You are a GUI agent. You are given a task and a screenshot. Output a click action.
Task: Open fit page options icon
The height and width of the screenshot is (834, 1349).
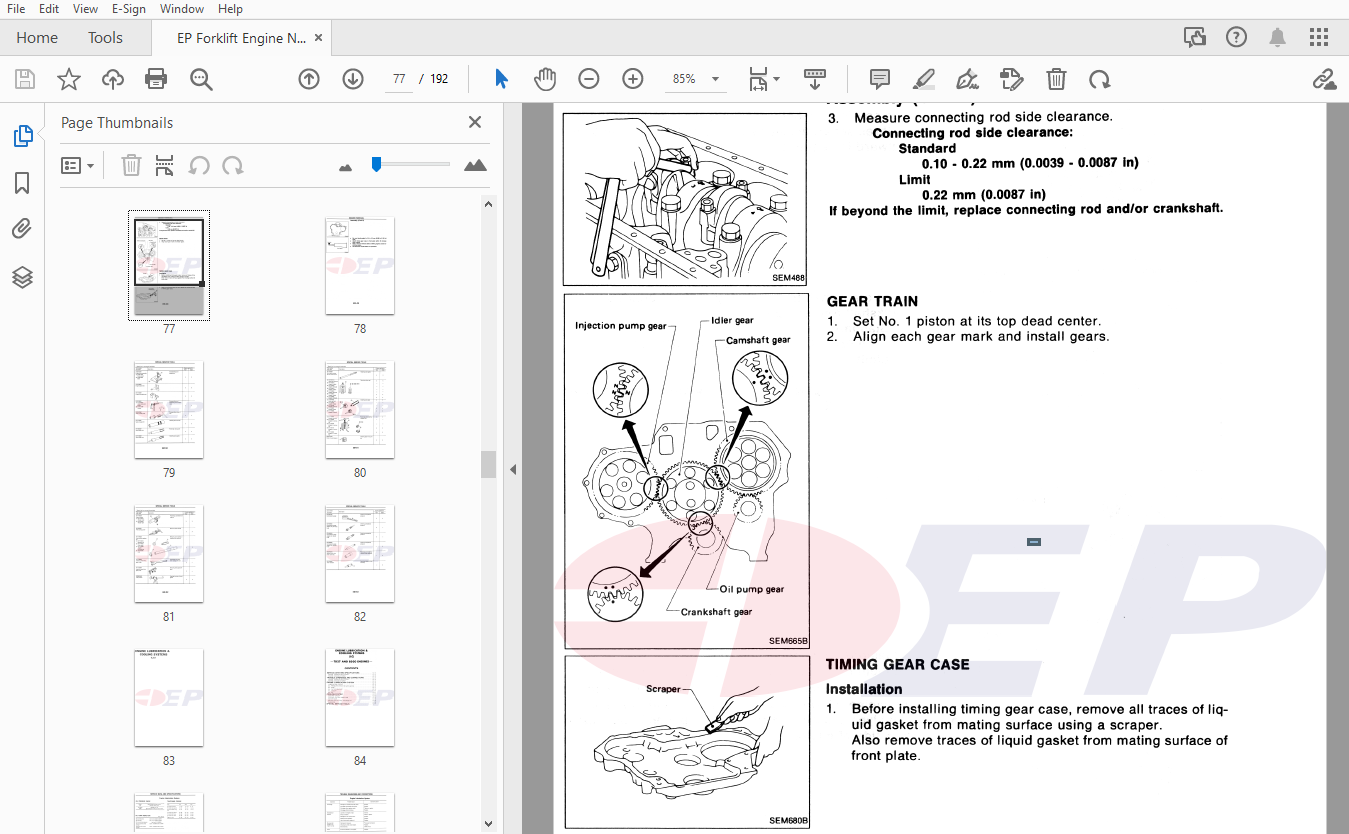point(764,79)
